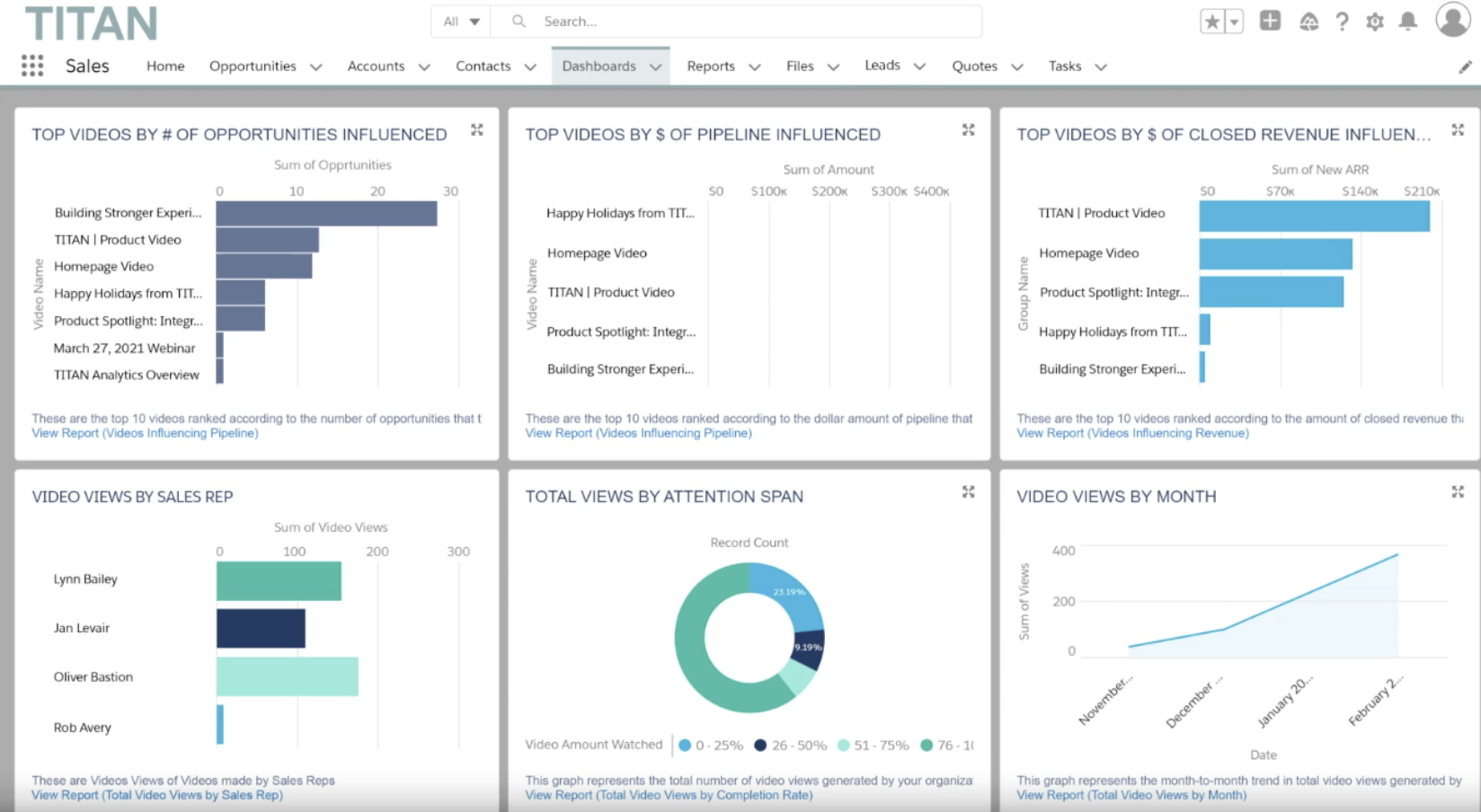Click the magnifier icon in the search bar
The width and height of the screenshot is (1481, 812).
pyautogui.click(x=519, y=21)
